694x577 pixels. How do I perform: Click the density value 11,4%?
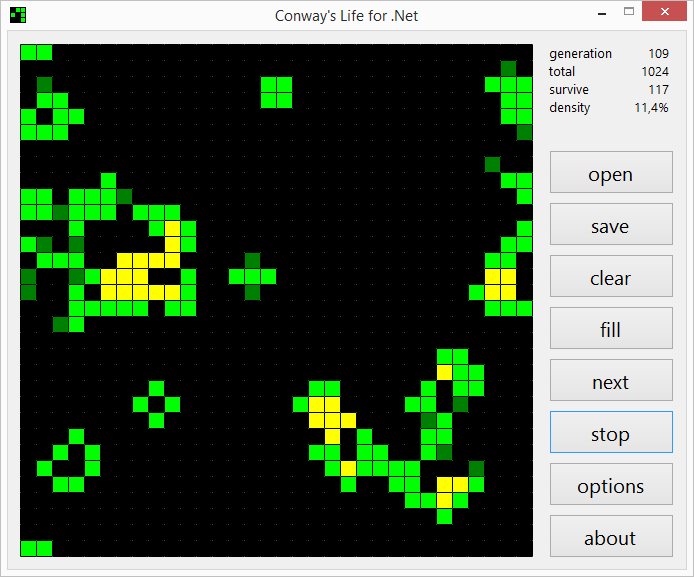click(651, 108)
